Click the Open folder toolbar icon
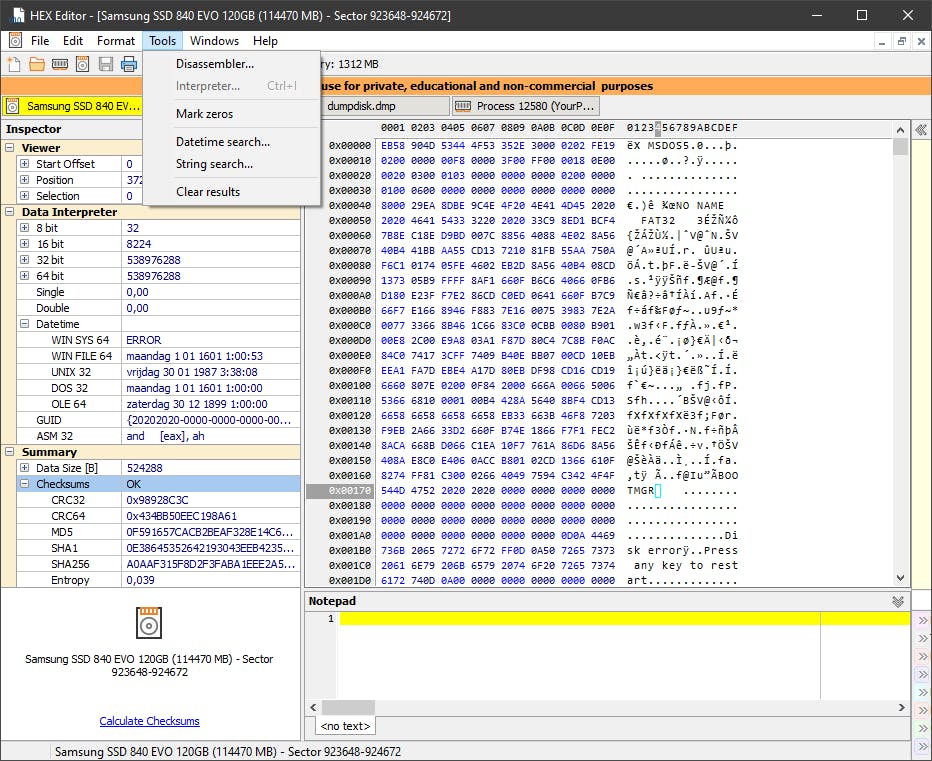The image size is (932, 761). click(37, 65)
